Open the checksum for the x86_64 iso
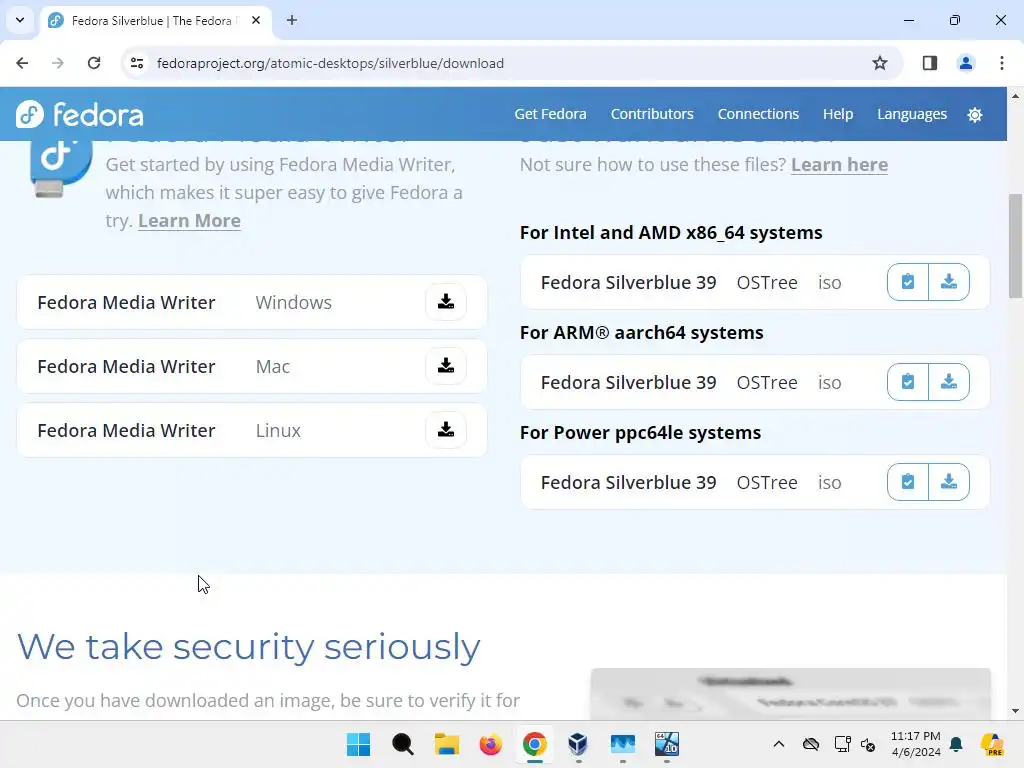Screen dimensions: 1024x768 click(x=908, y=282)
